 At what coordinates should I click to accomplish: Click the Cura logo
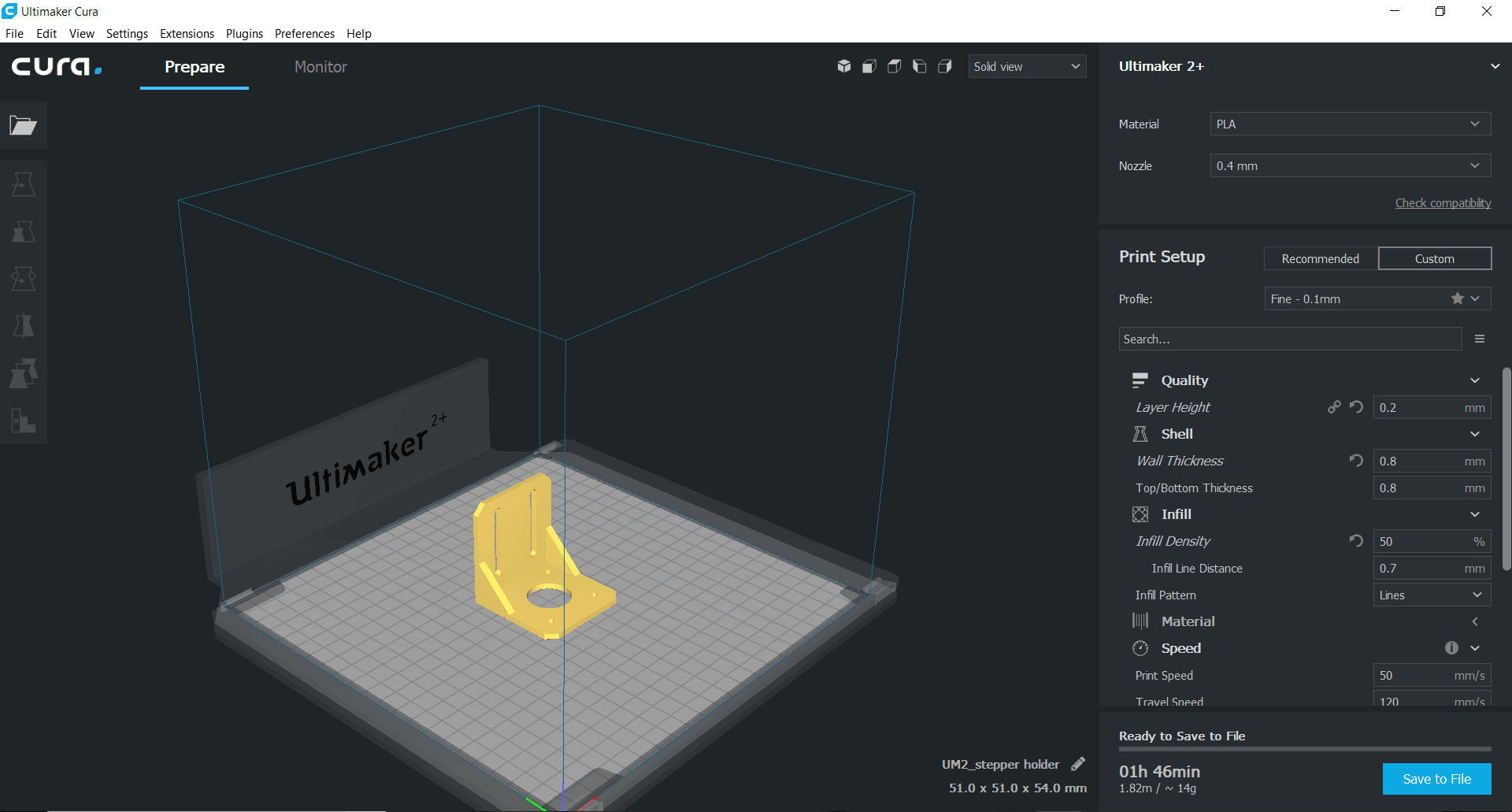tap(57, 66)
